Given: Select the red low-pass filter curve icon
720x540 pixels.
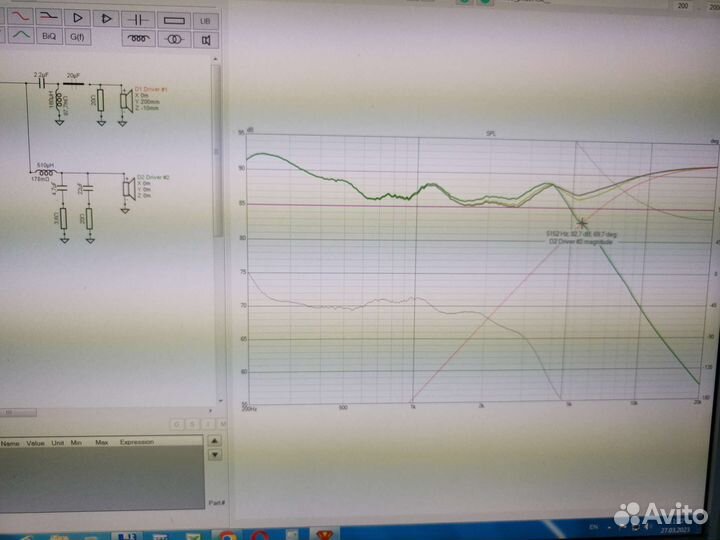Looking at the screenshot, I should pyautogui.click(x=20, y=18).
